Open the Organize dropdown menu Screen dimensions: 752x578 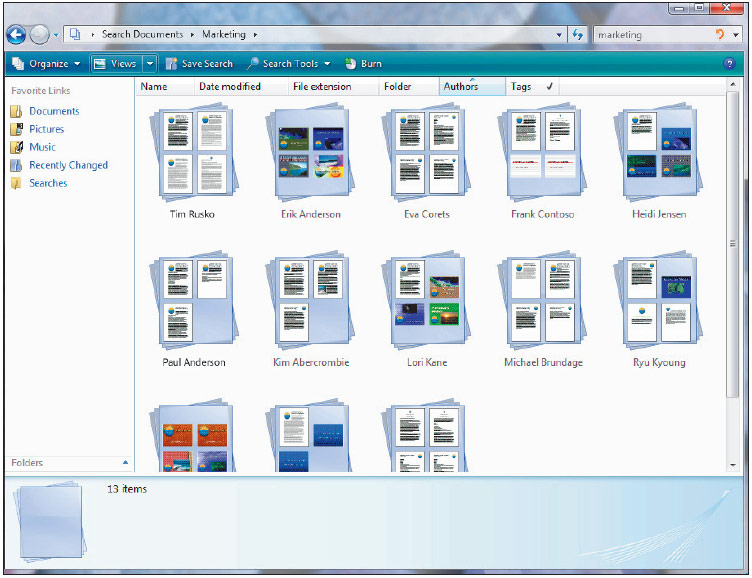47,63
